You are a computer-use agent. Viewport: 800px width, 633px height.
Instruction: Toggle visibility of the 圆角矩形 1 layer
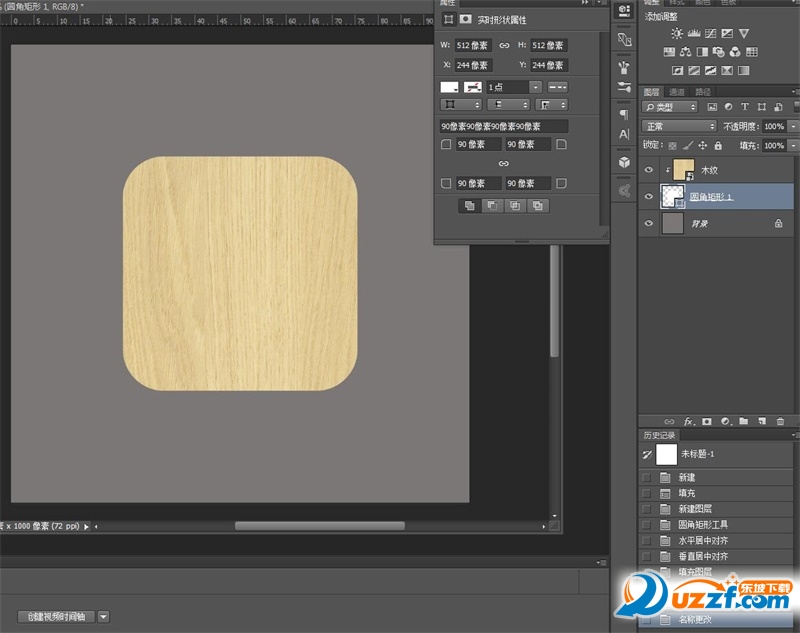[x=650, y=197]
